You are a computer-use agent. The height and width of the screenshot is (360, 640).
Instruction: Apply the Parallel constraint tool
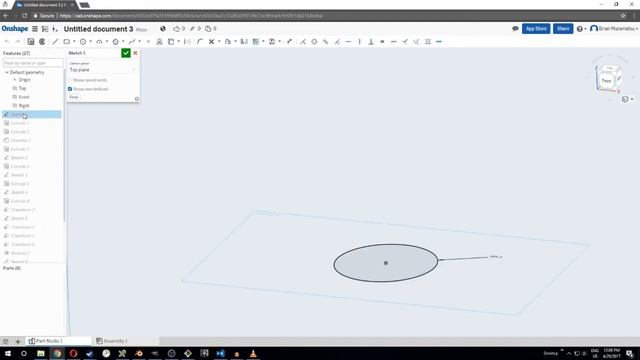tap(325, 42)
